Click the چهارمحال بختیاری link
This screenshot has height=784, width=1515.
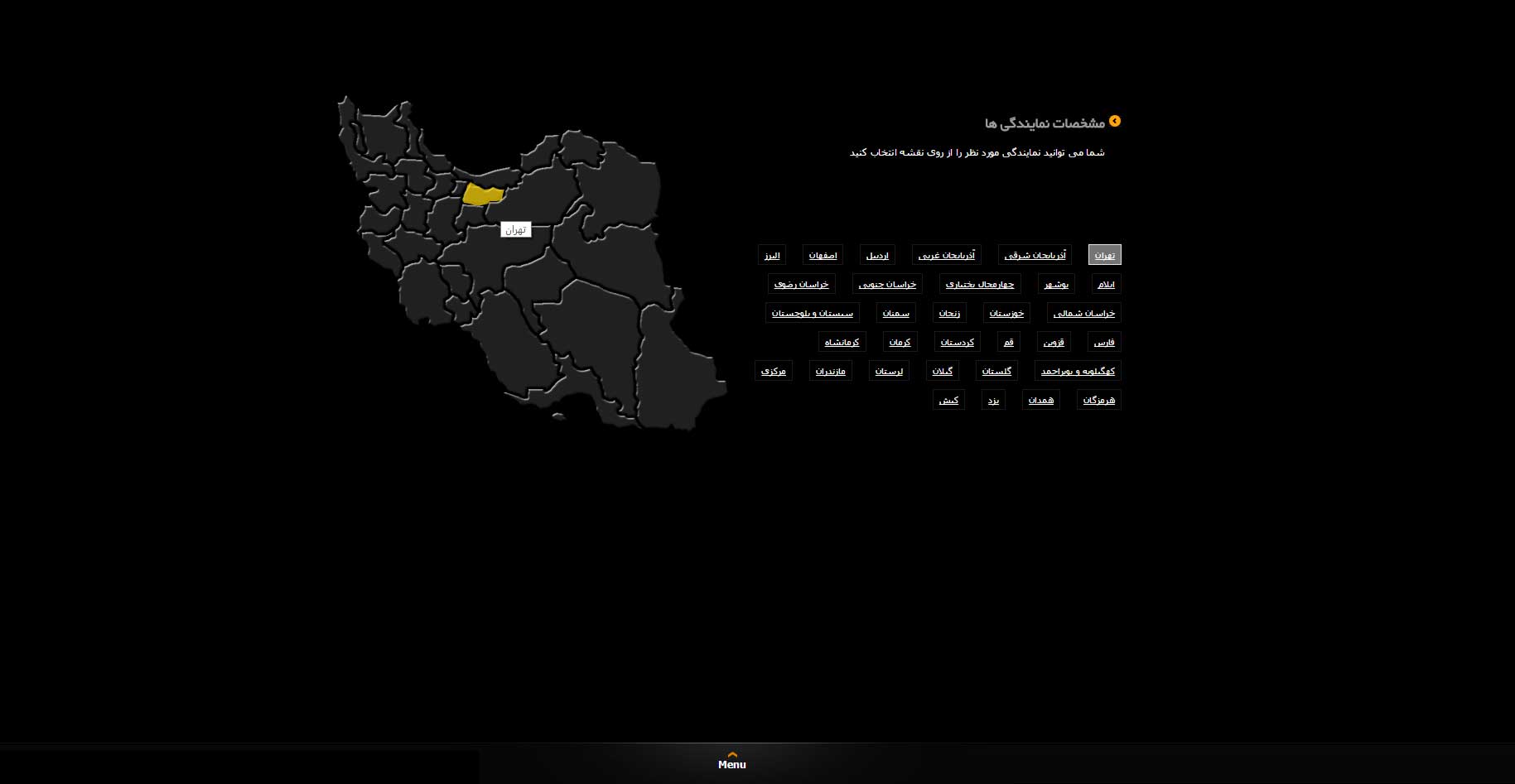tap(980, 284)
